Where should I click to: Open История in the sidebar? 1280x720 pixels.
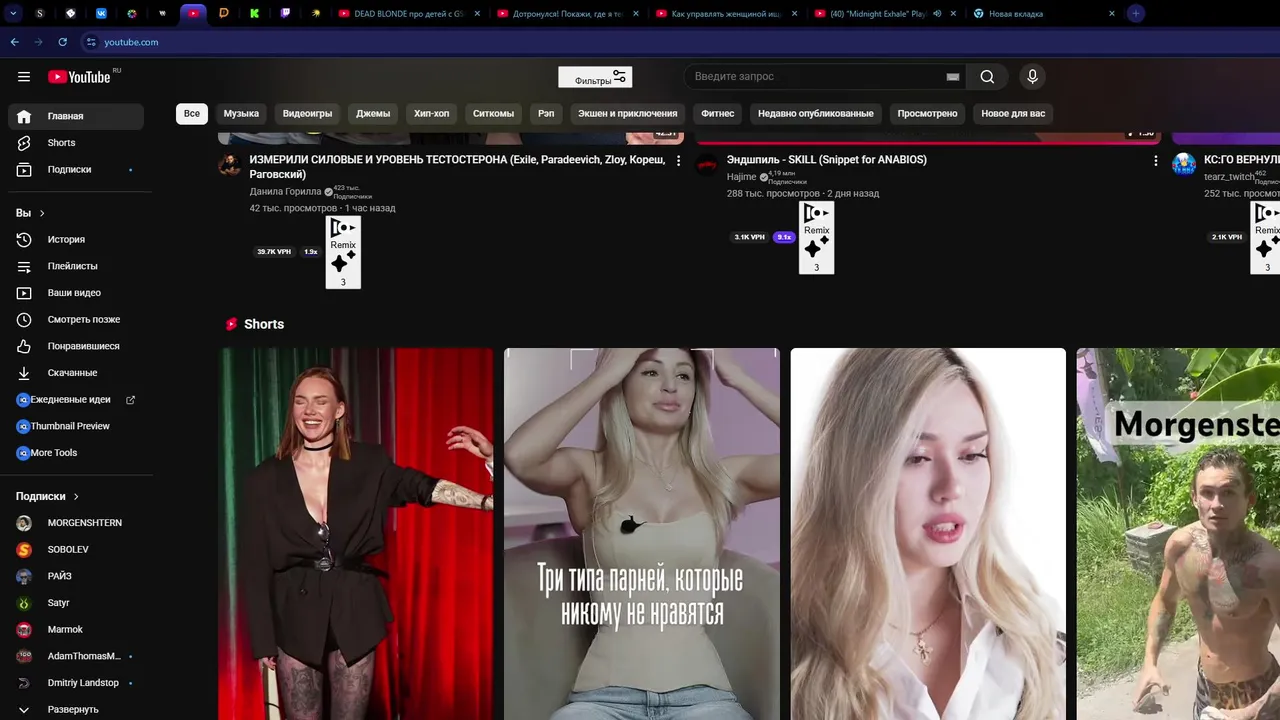tap(76, 240)
